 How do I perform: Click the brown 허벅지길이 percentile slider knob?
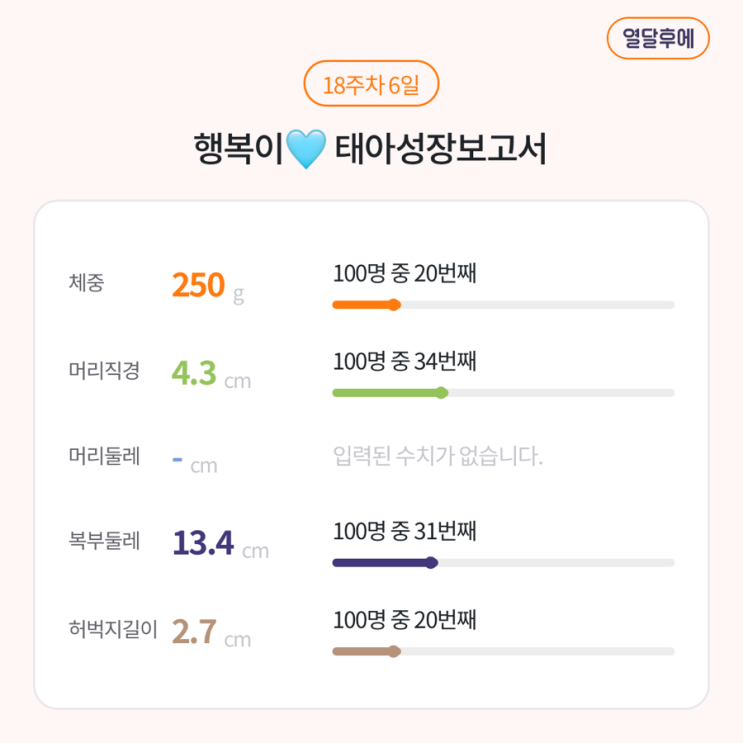395,652
